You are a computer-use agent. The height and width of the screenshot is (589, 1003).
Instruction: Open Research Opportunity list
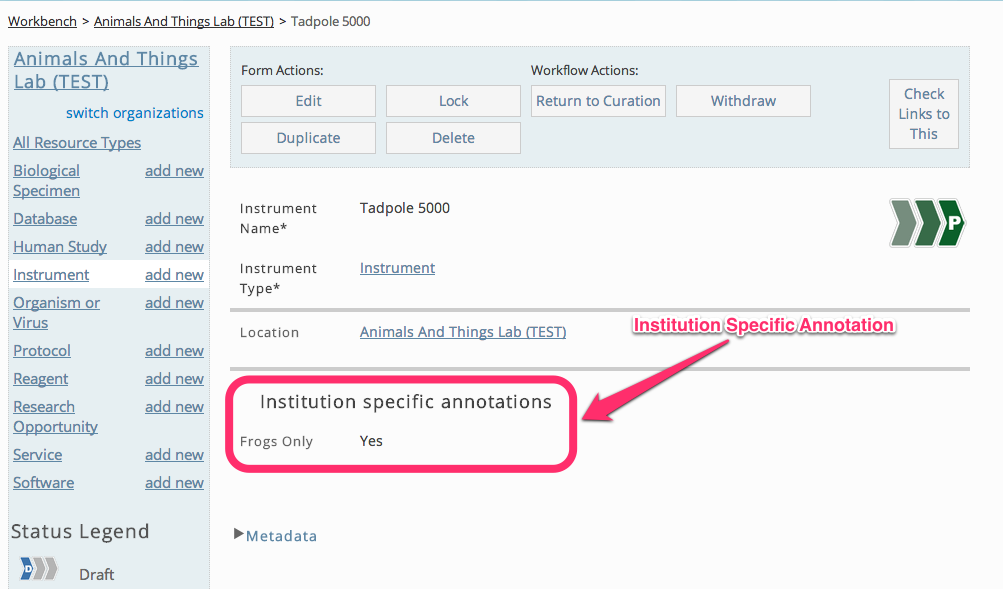tap(55, 417)
